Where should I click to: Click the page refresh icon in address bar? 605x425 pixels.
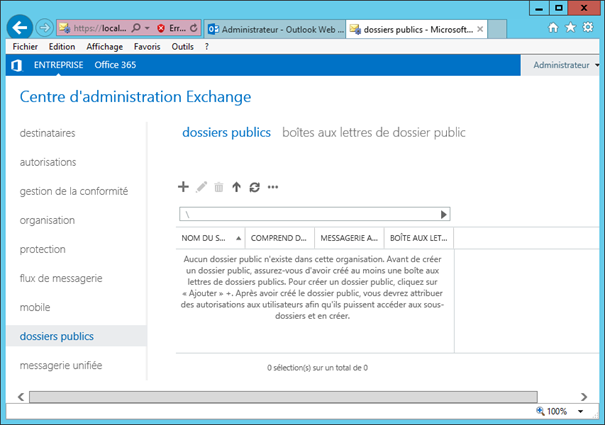pos(194,28)
